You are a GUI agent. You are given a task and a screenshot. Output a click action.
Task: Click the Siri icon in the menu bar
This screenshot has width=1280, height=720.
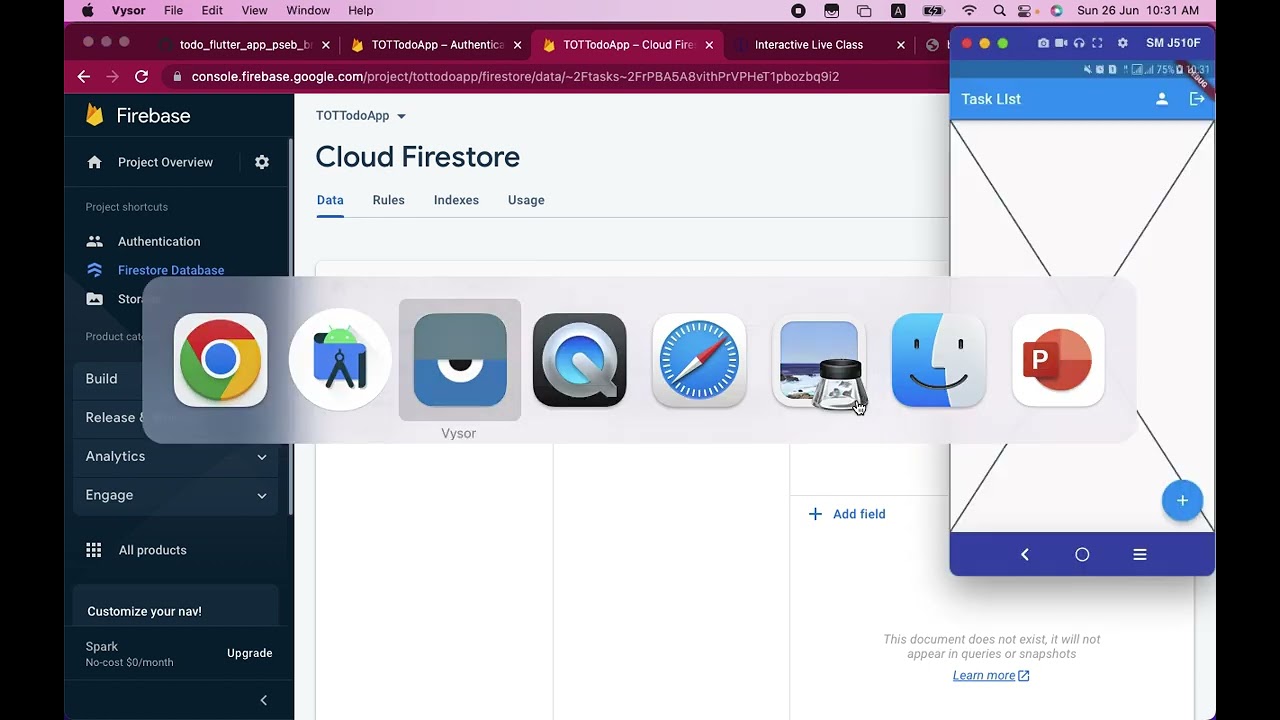tap(1056, 10)
